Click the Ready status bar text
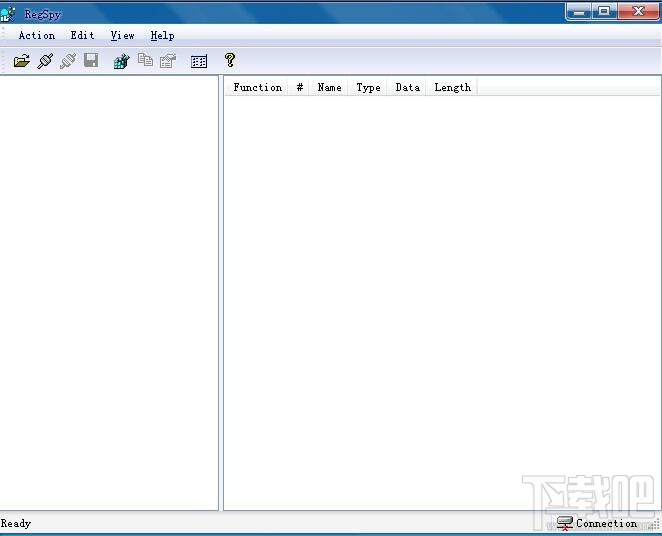This screenshot has width=662, height=536. [16, 523]
